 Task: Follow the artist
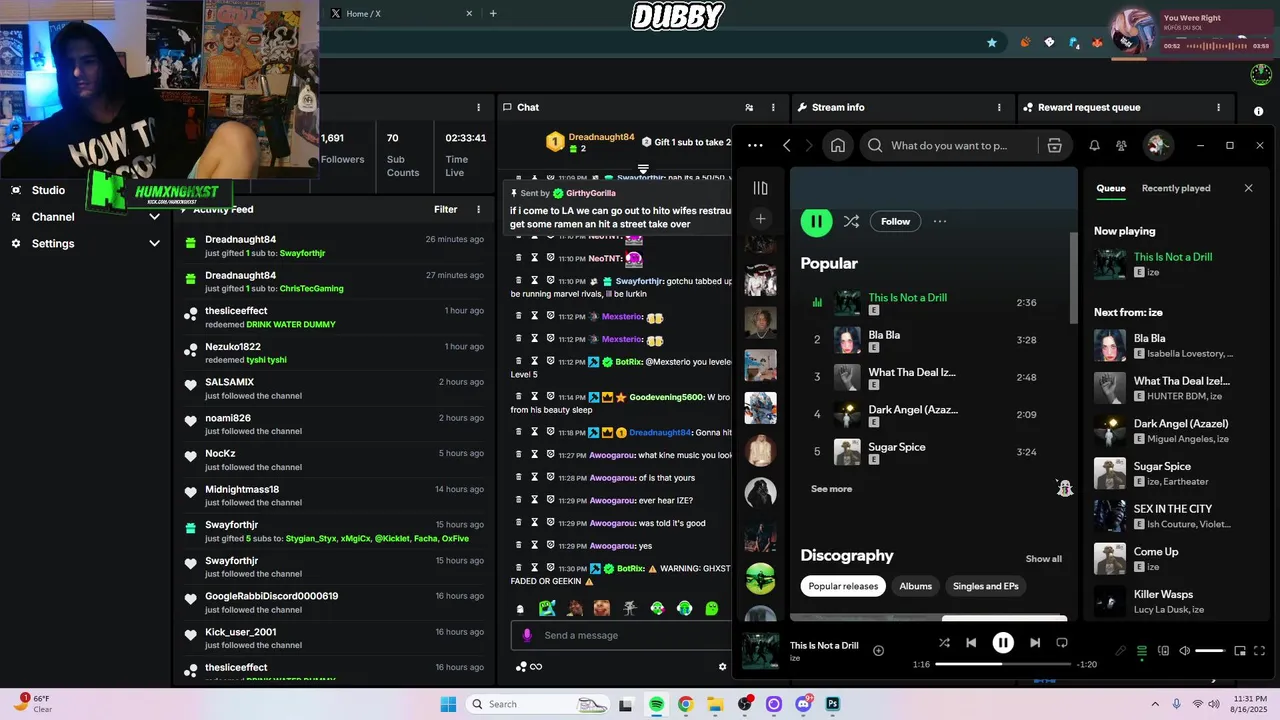click(x=895, y=222)
